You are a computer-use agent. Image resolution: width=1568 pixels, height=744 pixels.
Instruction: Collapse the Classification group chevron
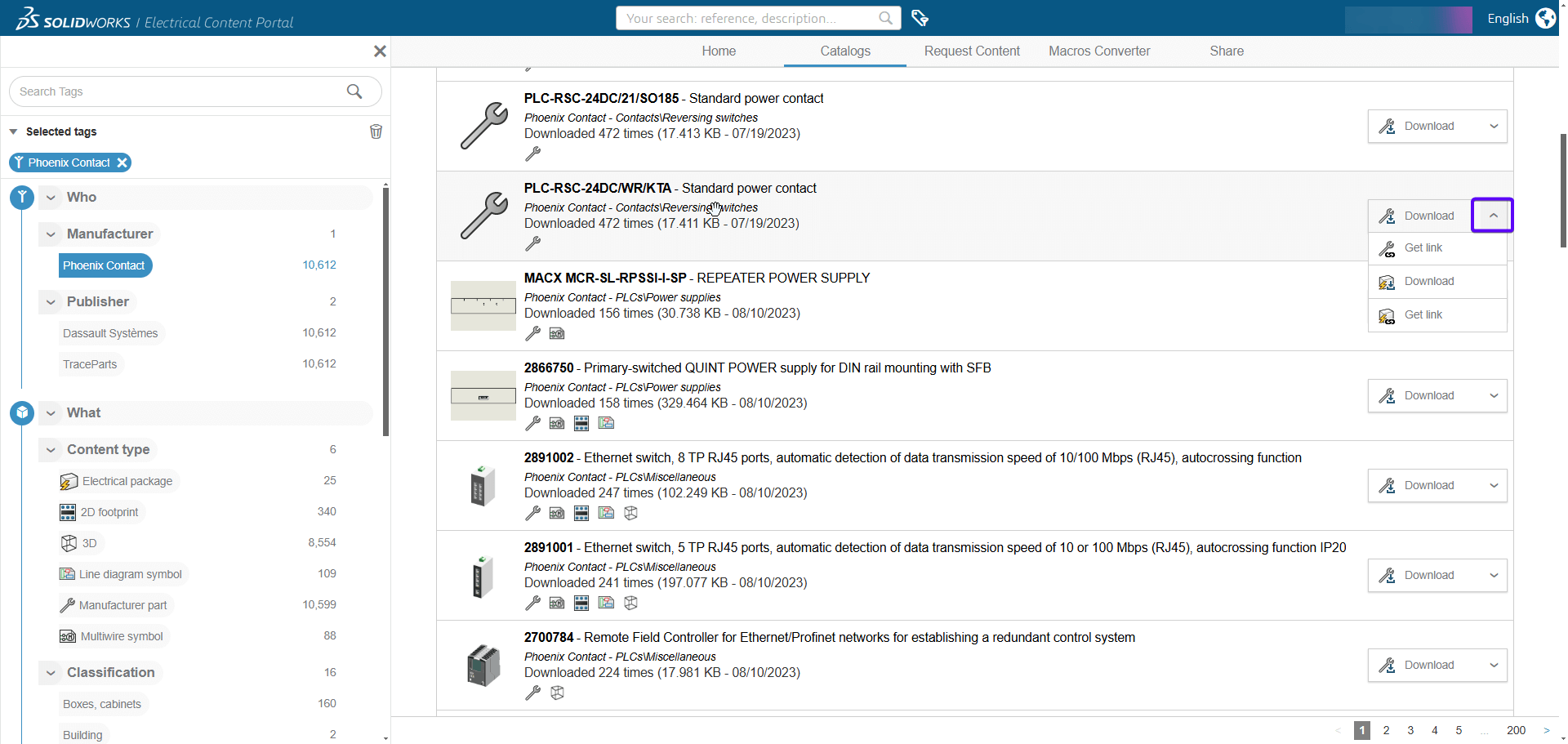coord(51,672)
